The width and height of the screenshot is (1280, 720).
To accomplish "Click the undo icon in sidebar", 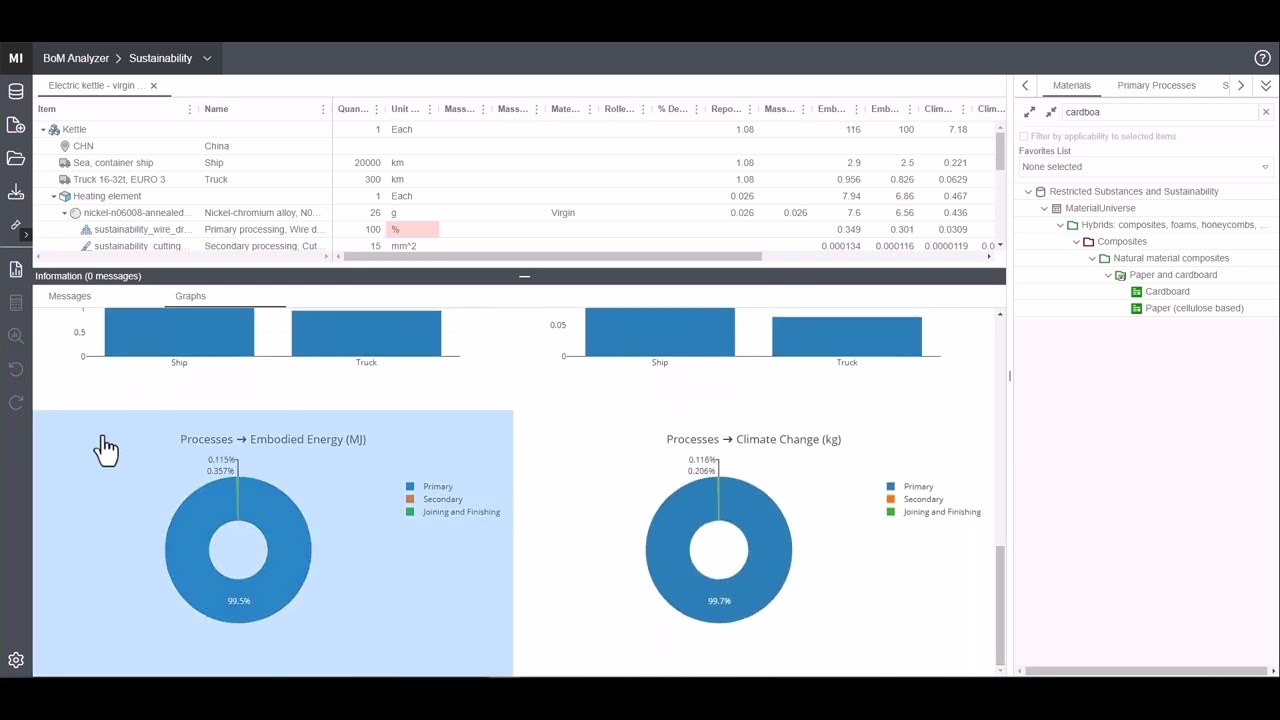I will pos(15,369).
